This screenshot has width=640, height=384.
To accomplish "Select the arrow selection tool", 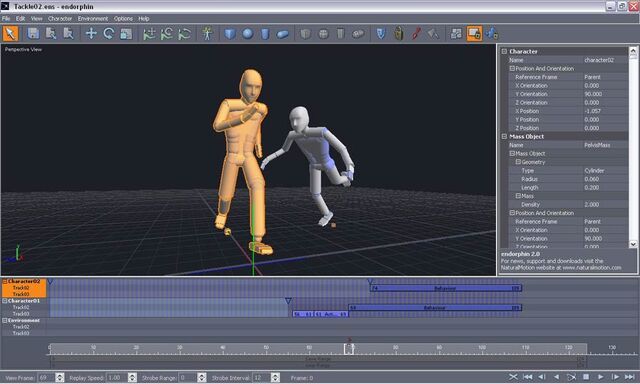I will [x=10, y=33].
